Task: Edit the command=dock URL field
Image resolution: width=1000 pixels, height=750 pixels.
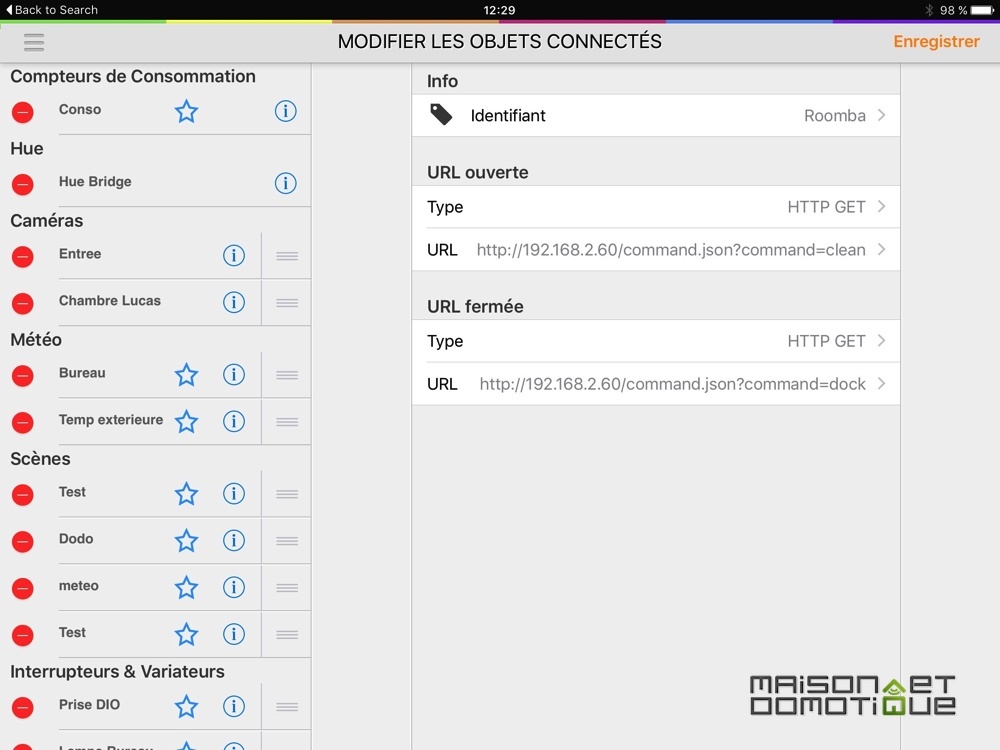Action: tap(656, 384)
